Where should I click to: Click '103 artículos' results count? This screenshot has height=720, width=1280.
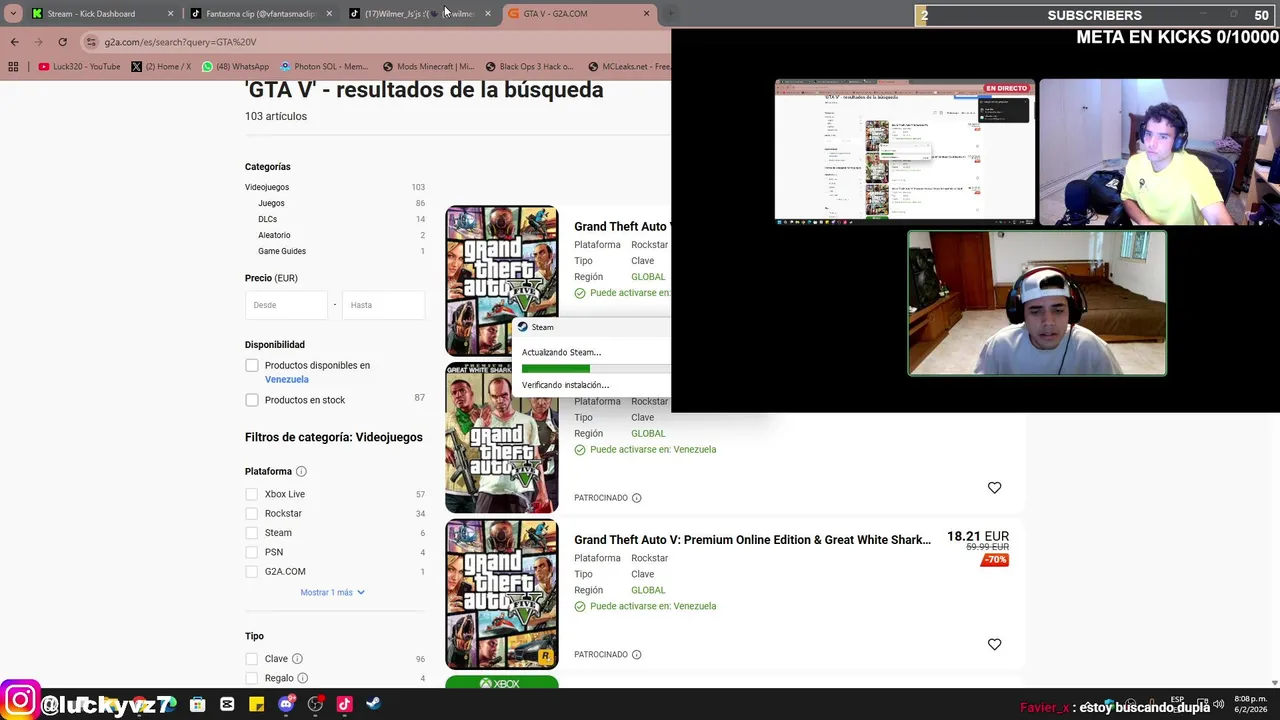click(x=276, y=116)
